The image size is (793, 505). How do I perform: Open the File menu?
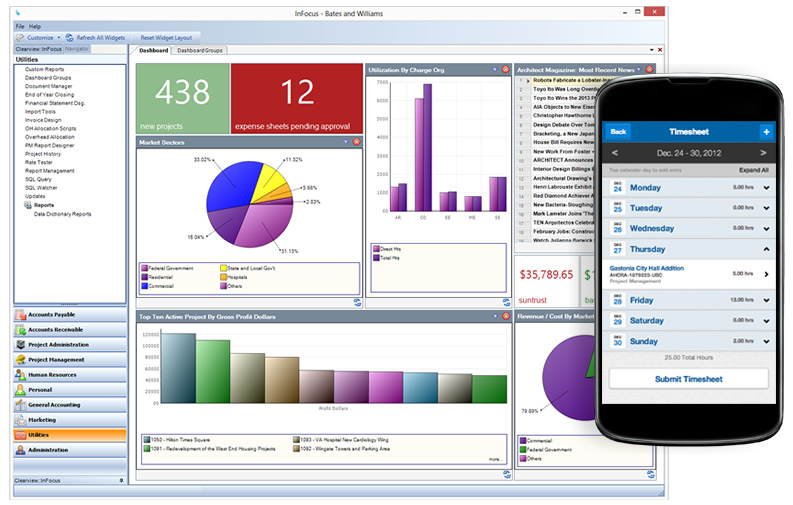tap(20, 26)
